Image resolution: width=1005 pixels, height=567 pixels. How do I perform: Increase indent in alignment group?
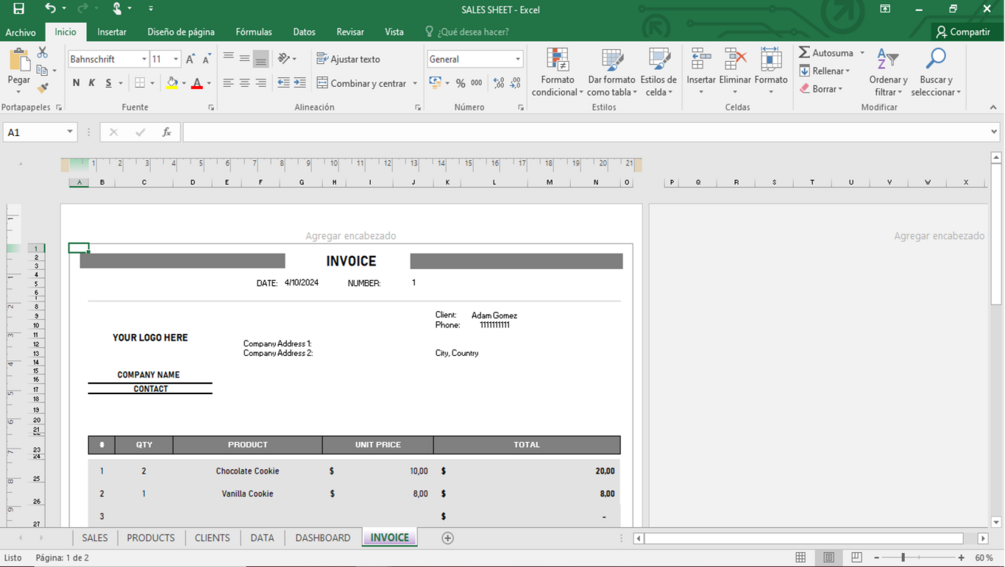pyautogui.click(x=300, y=83)
